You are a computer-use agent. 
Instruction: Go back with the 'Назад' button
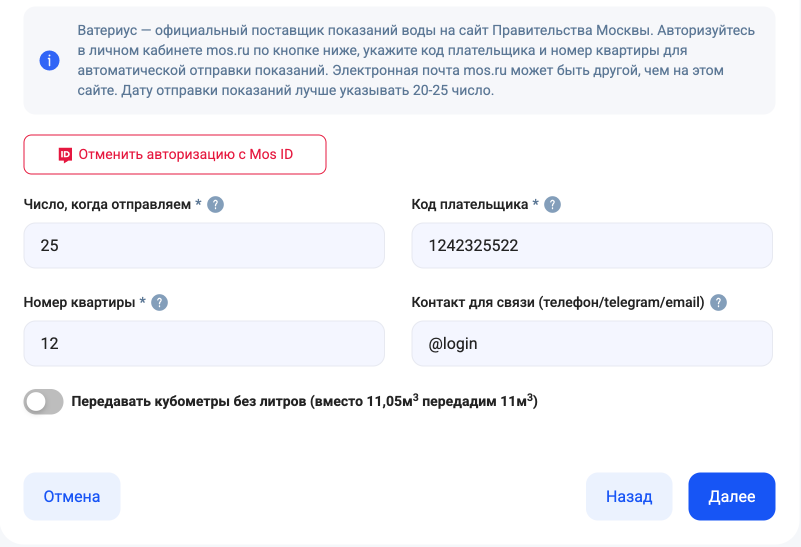tap(629, 497)
